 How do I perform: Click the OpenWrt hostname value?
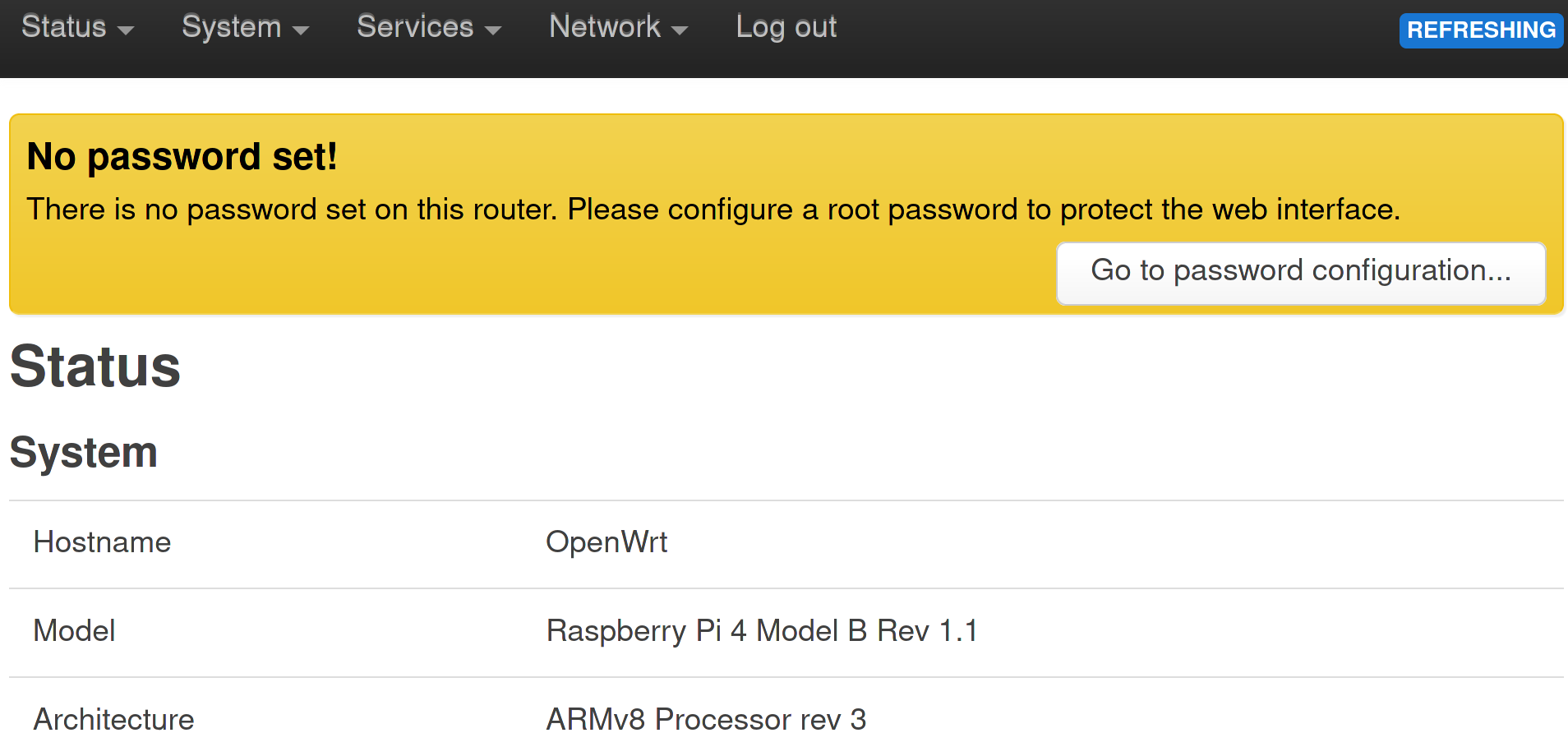(x=606, y=542)
